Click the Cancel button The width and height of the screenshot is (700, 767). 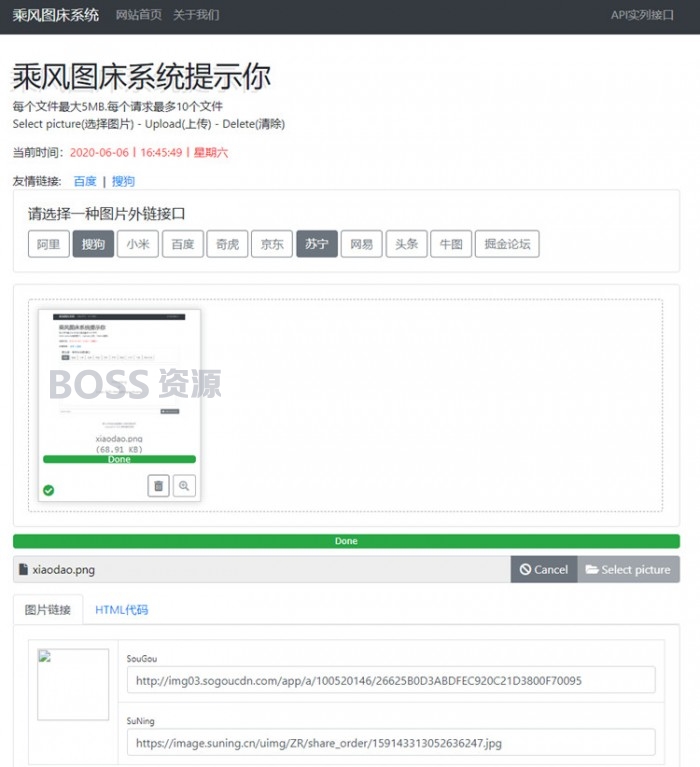tap(544, 569)
